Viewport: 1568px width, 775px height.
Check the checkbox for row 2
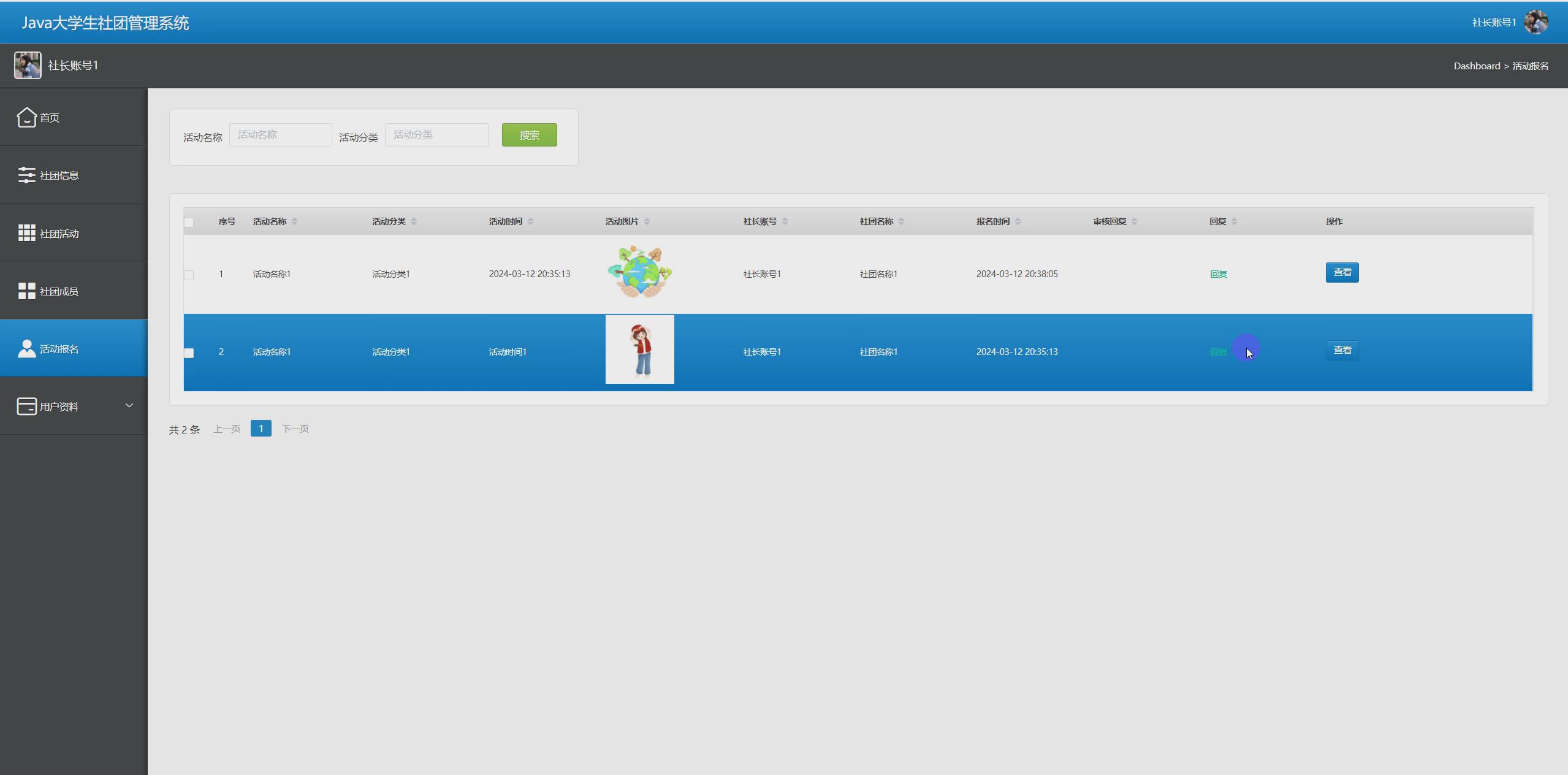point(189,353)
